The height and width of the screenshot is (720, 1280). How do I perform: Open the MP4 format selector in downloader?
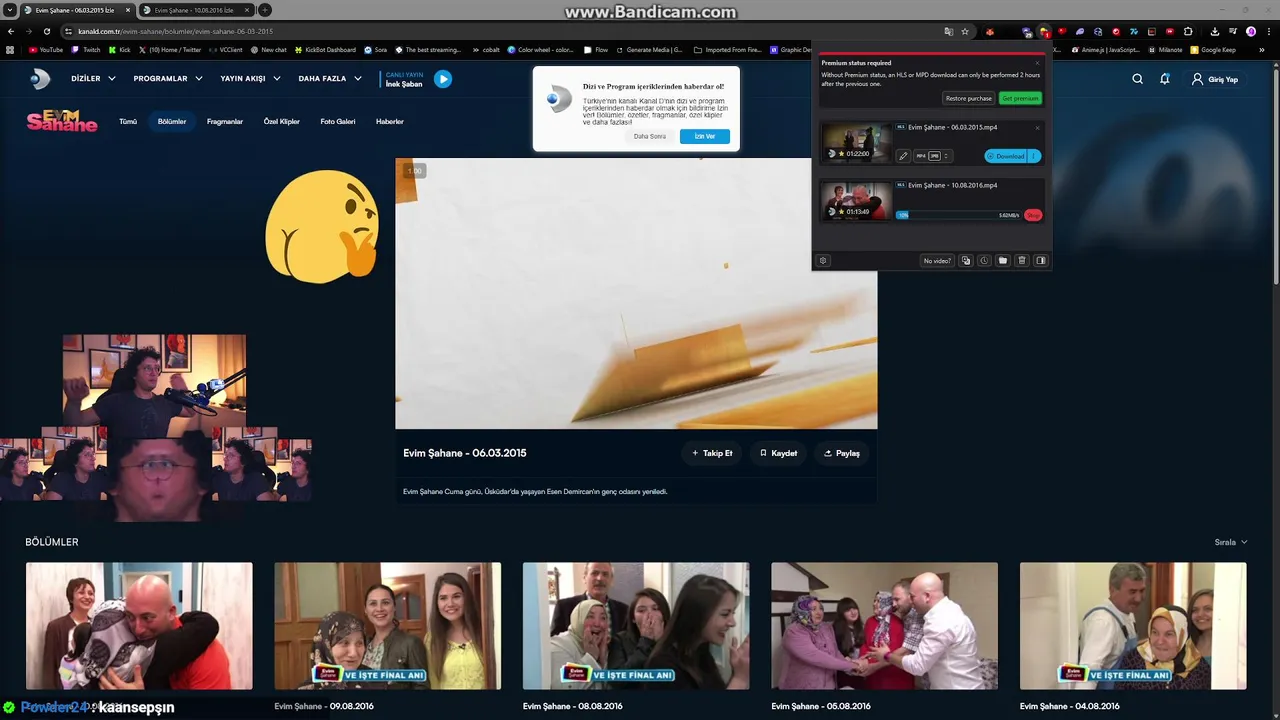coord(932,156)
